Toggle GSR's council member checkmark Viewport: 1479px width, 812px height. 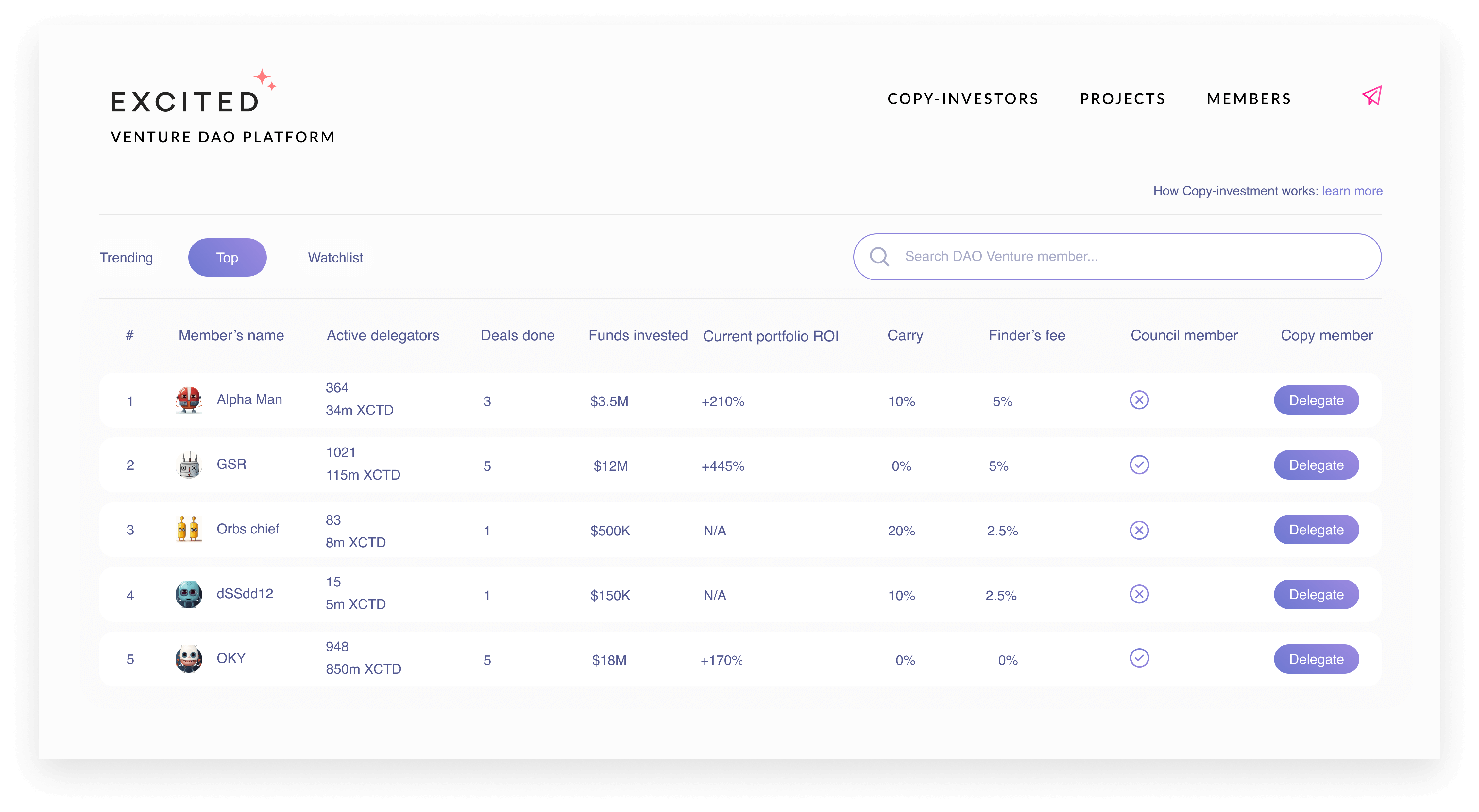click(1139, 465)
